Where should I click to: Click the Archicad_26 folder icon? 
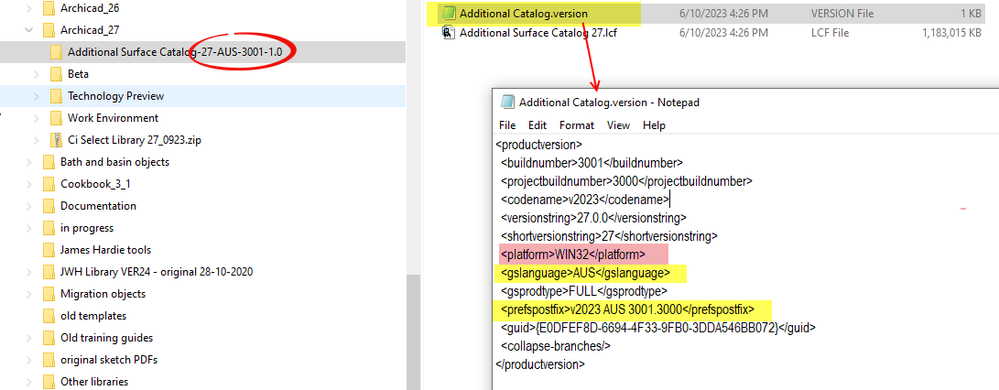tap(48, 8)
